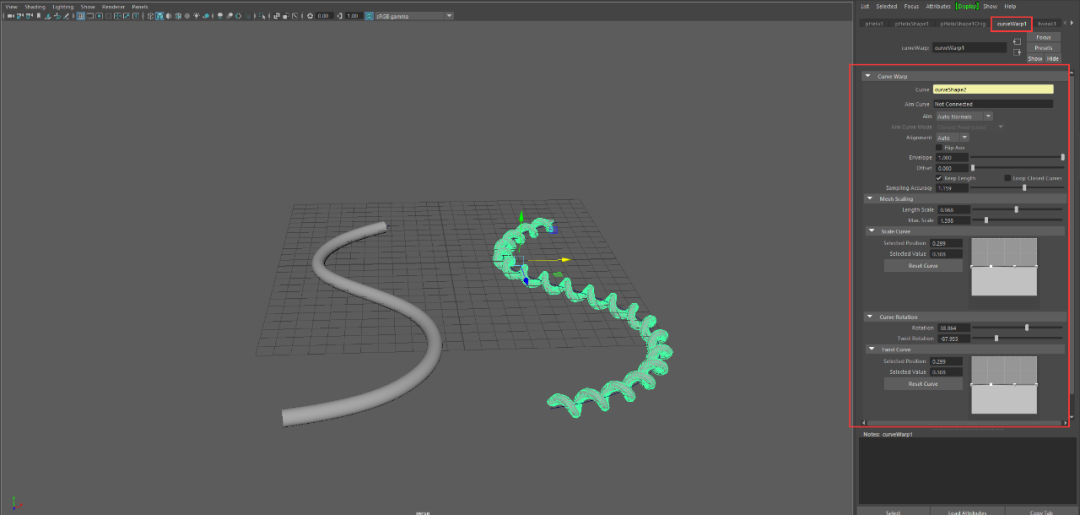Toggle the view transform color management icon
Viewport: 1080px width, 515px height.
pyautogui.click(x=369, y=15)
